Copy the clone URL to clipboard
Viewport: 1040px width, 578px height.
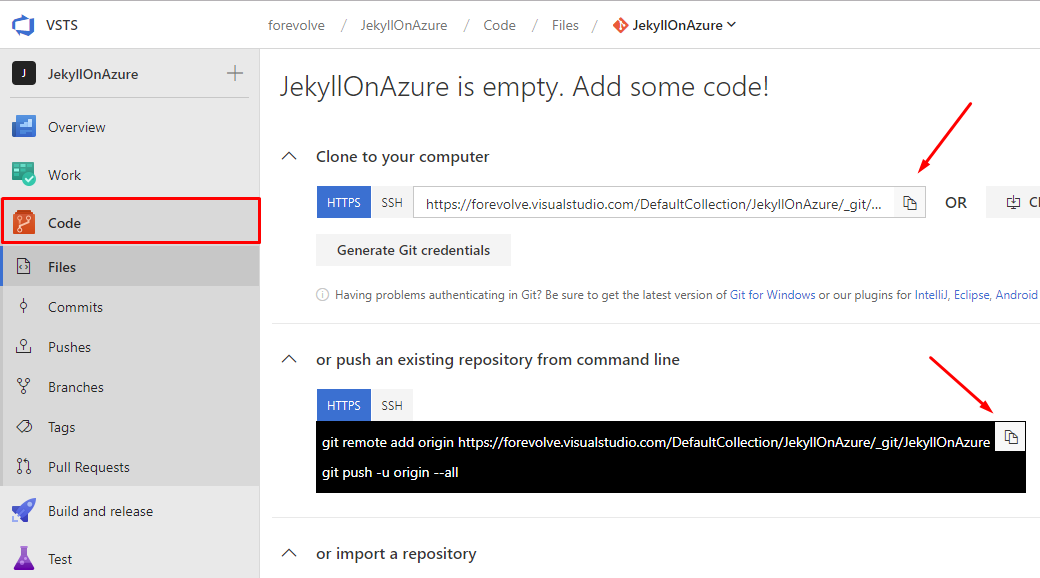(910, 203)
